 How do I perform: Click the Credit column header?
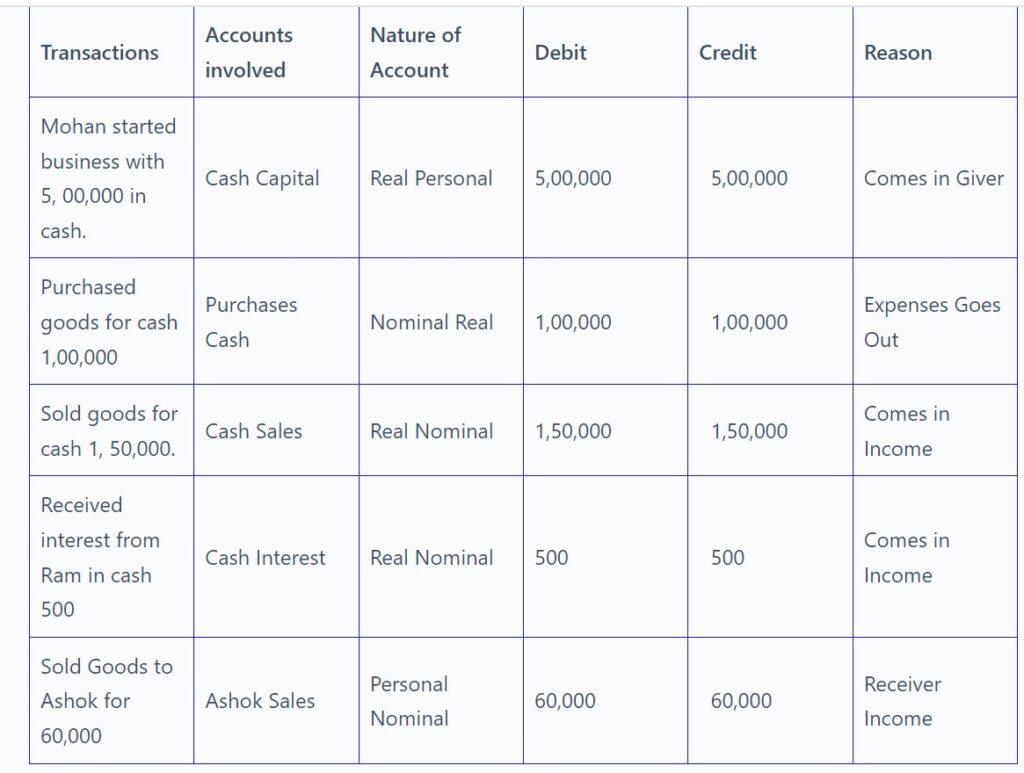point(727,53)
